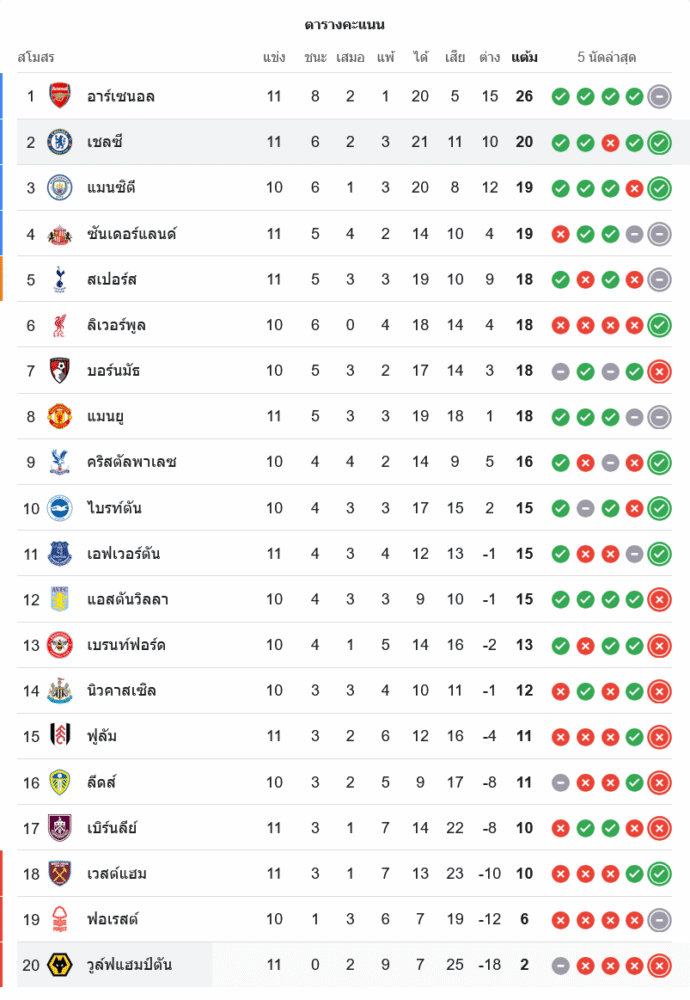
Task: Click the Arsenal club crest
Action: [x=60, y=96]
